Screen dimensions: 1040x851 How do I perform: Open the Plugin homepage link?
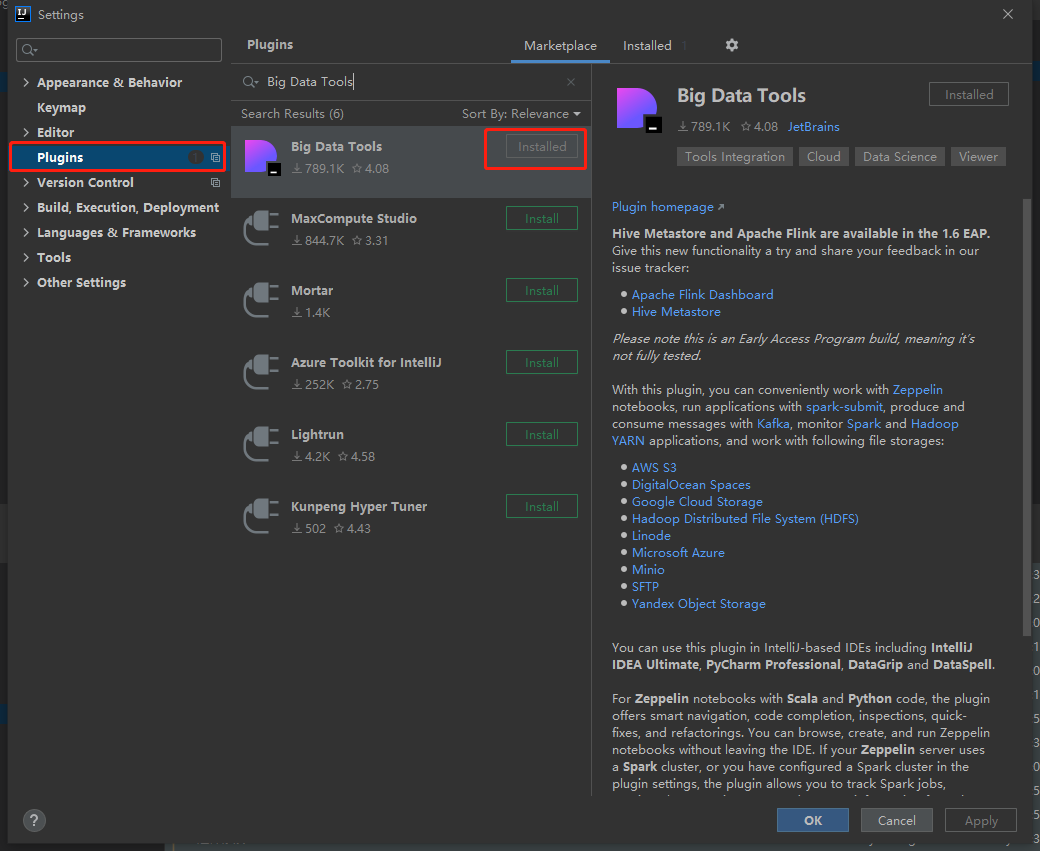click(668, 207)
